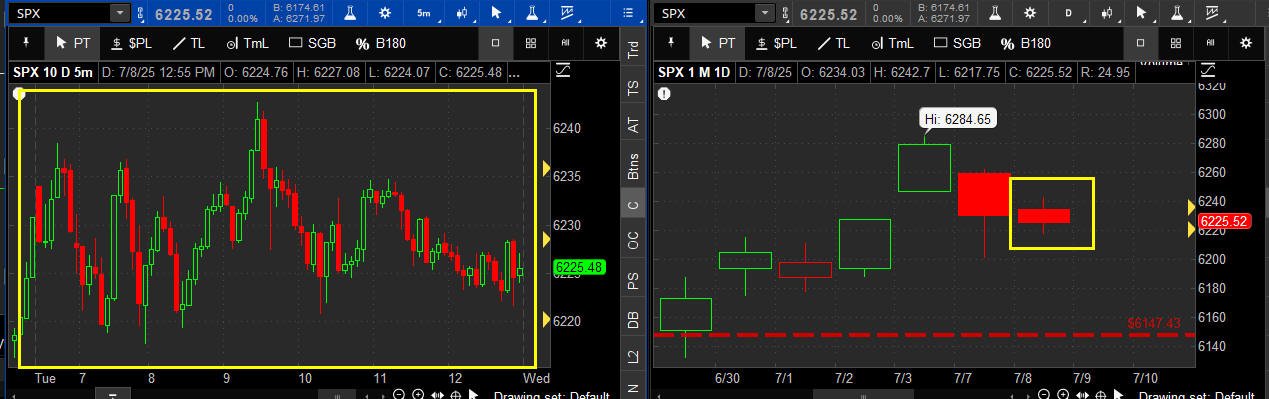Choose the SGB rectangle tool on left chart

pyautogui.click(x=312, y=43)
